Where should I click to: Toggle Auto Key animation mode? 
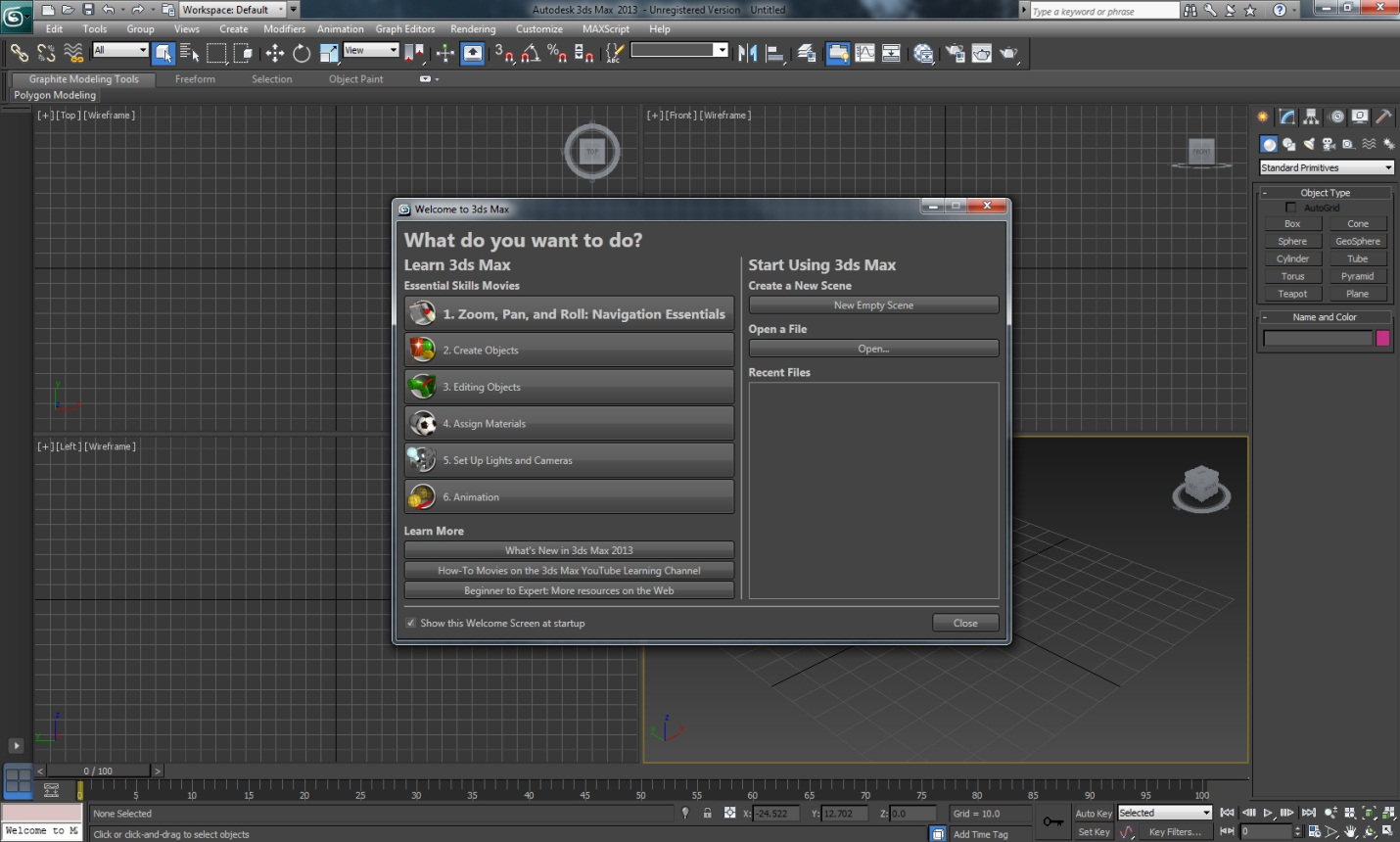[x=1094, y=814]
